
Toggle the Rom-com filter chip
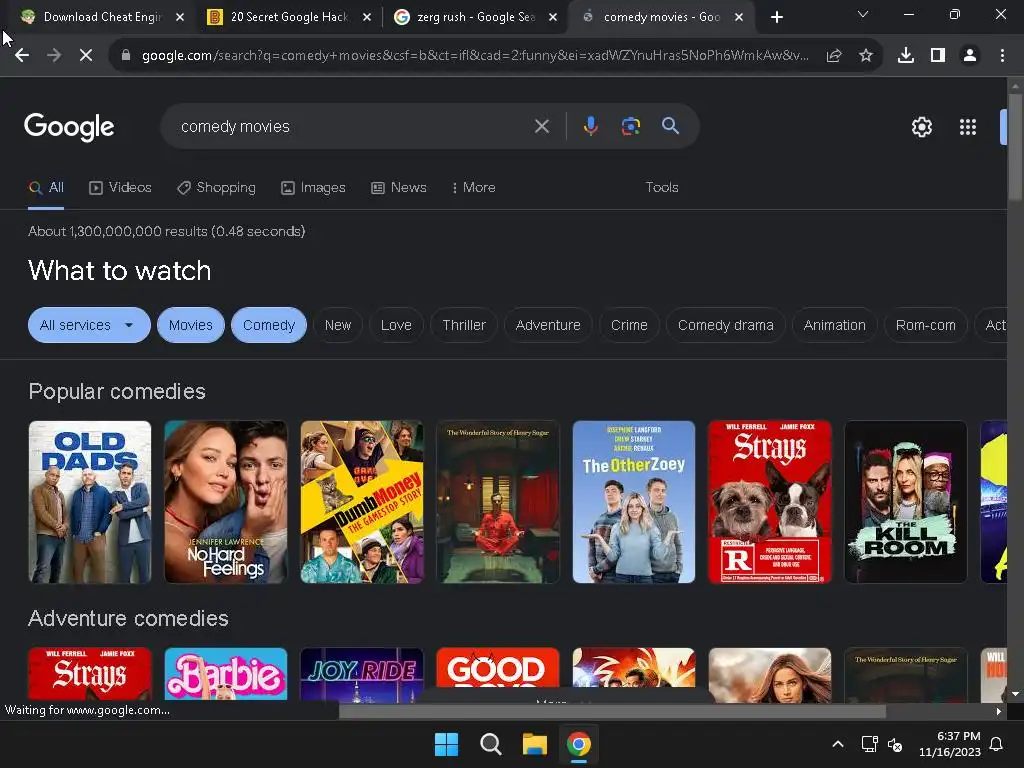(925, 325)
